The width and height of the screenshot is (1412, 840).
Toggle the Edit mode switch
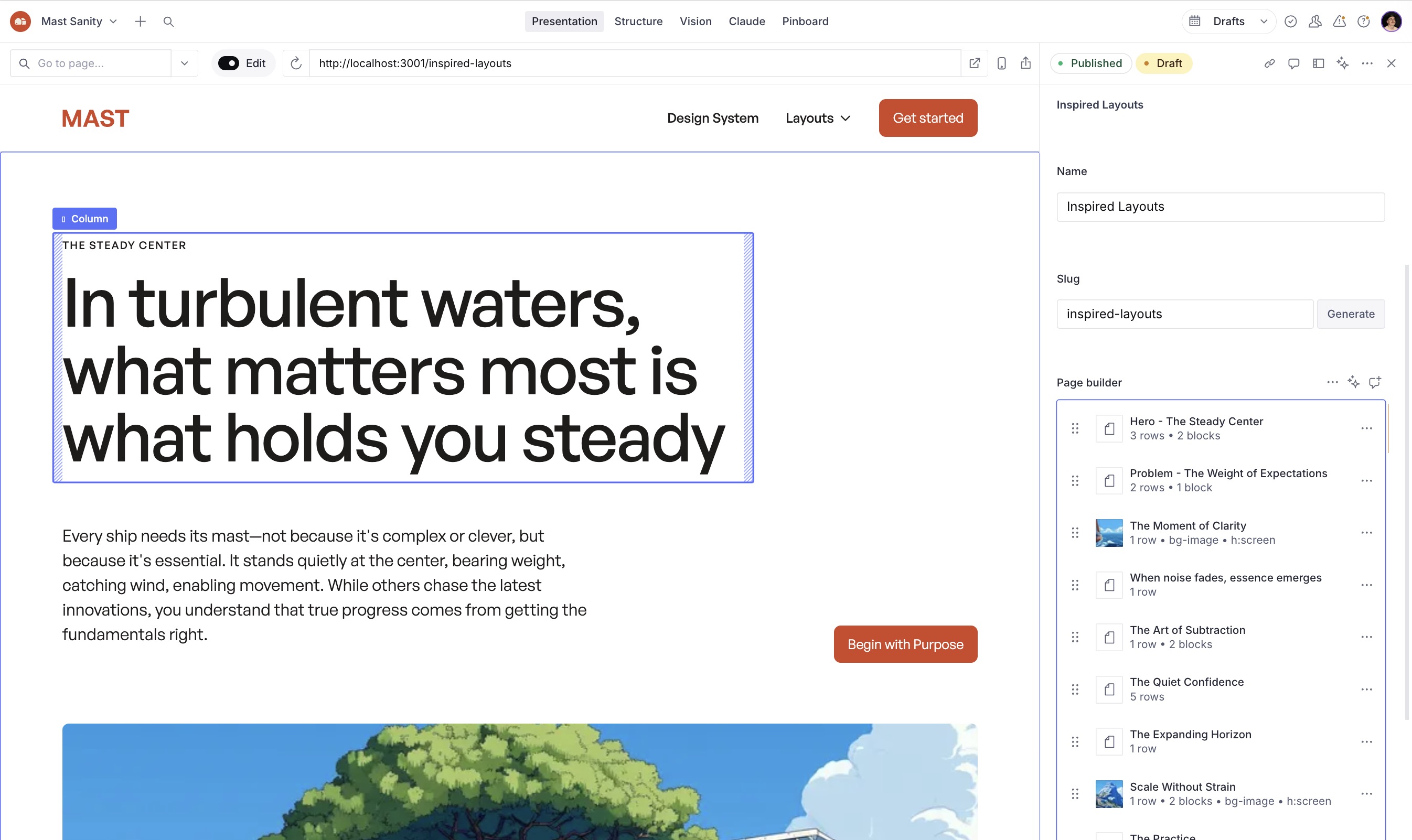click(x=229, y=63)
